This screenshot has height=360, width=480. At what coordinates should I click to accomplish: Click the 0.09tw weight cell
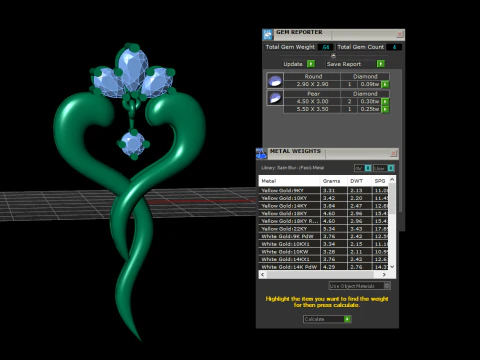(x=369, y=84)
